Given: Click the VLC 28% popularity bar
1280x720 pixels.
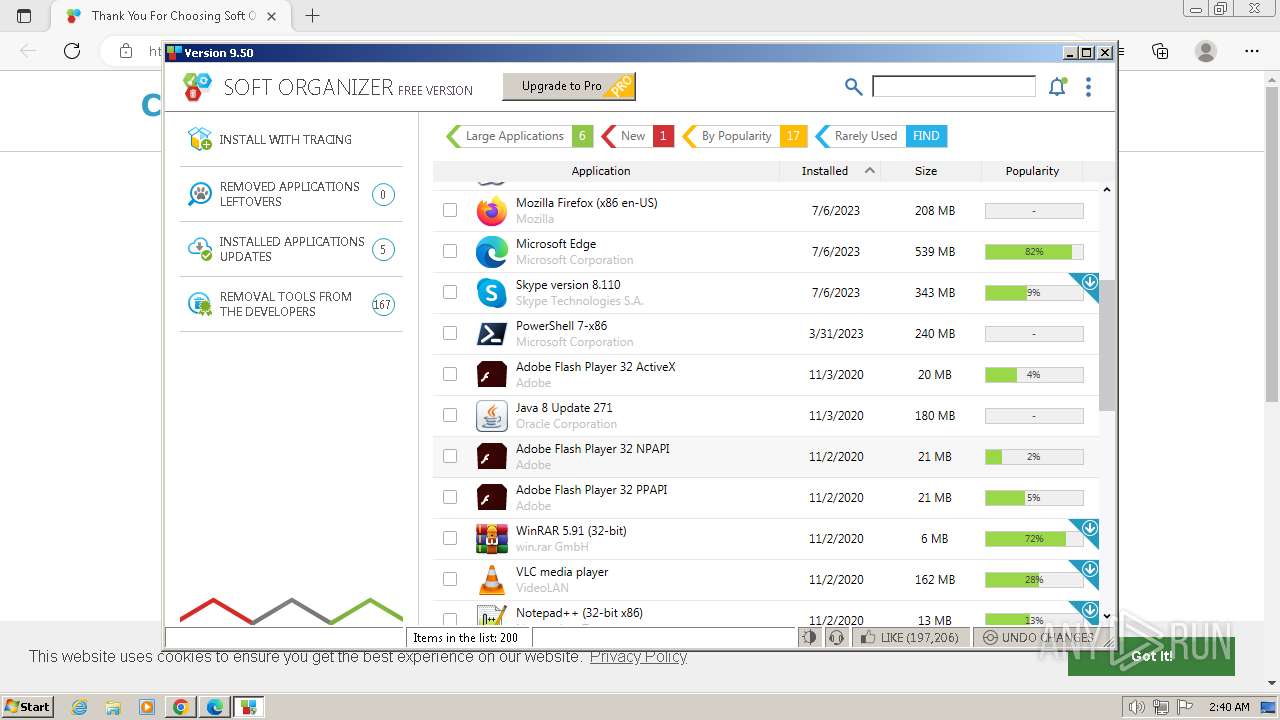Looking at the screenshot, I should tap(1034, 579).
